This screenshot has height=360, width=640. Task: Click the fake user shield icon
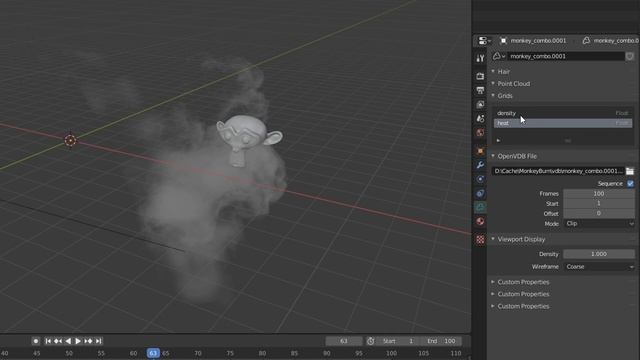pos(630,56)
